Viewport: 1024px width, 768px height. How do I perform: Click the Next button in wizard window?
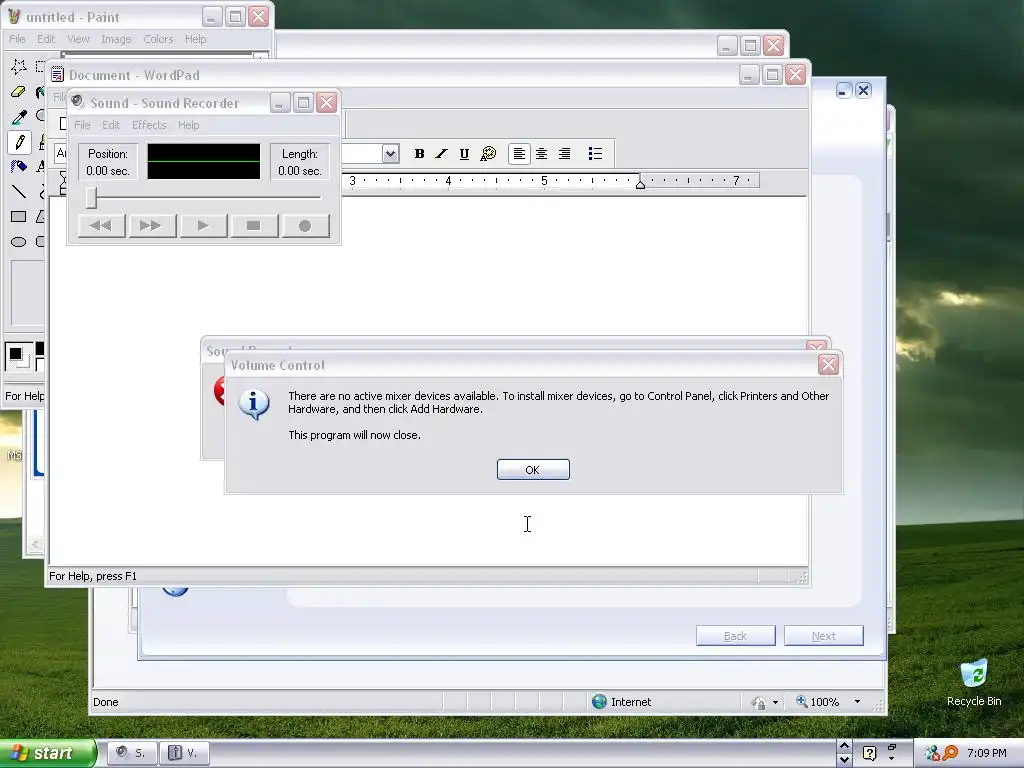(x=824, y=635)
